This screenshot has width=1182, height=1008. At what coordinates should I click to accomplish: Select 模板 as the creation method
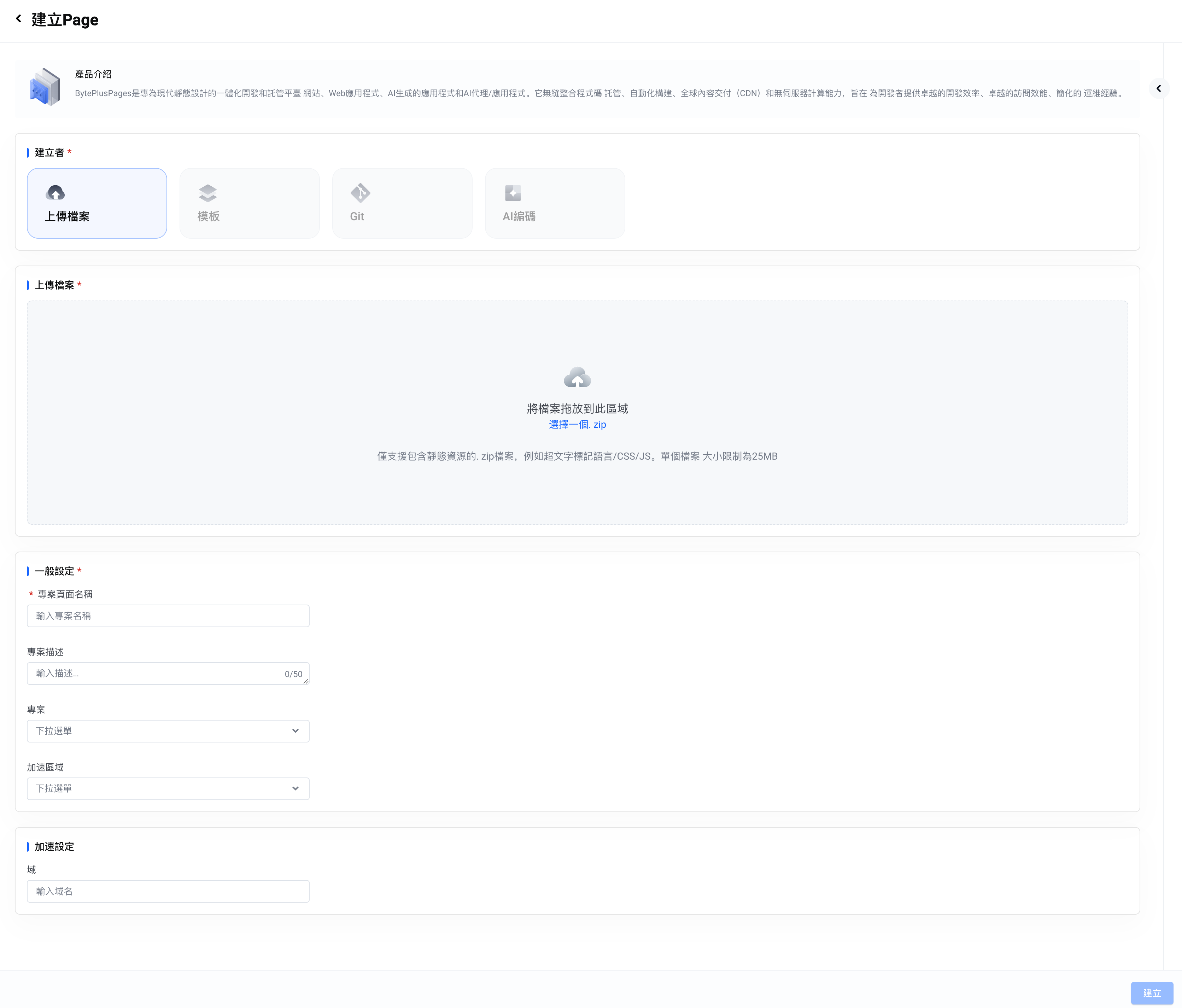[249, 204]
